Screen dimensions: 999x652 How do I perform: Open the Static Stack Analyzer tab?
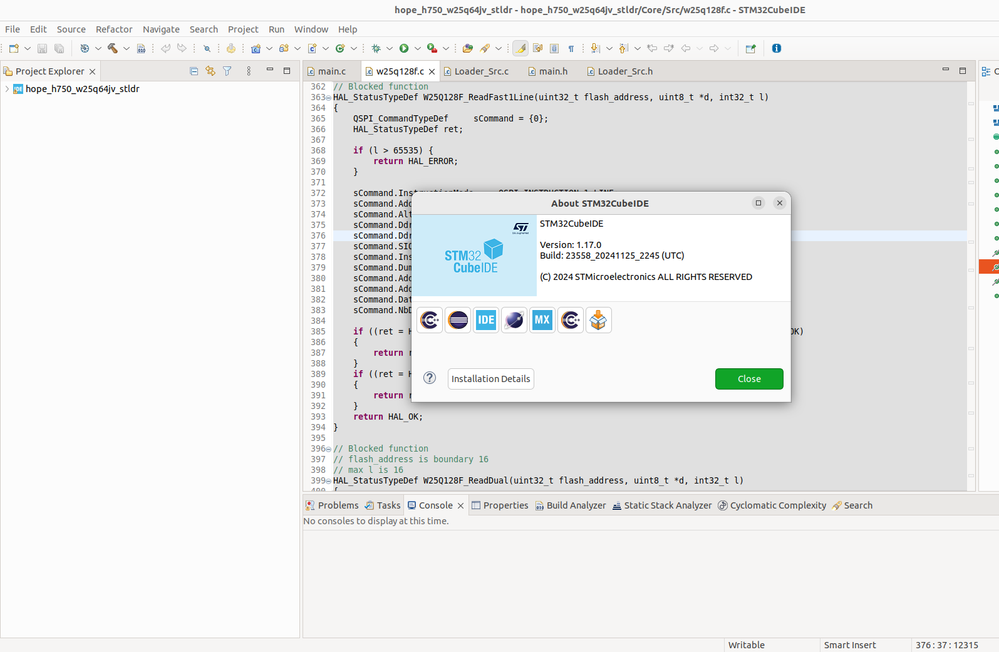pyautogui.click(x=662, y=505)
